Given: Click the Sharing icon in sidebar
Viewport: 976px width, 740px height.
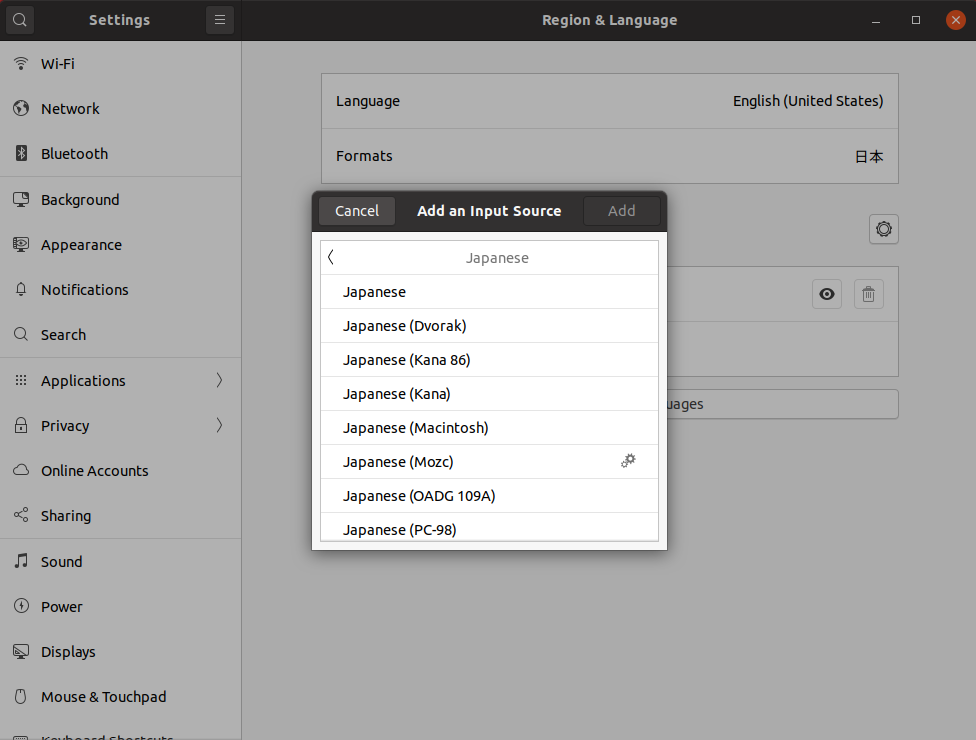Looking at the screenshot, I should pos(21,515).
